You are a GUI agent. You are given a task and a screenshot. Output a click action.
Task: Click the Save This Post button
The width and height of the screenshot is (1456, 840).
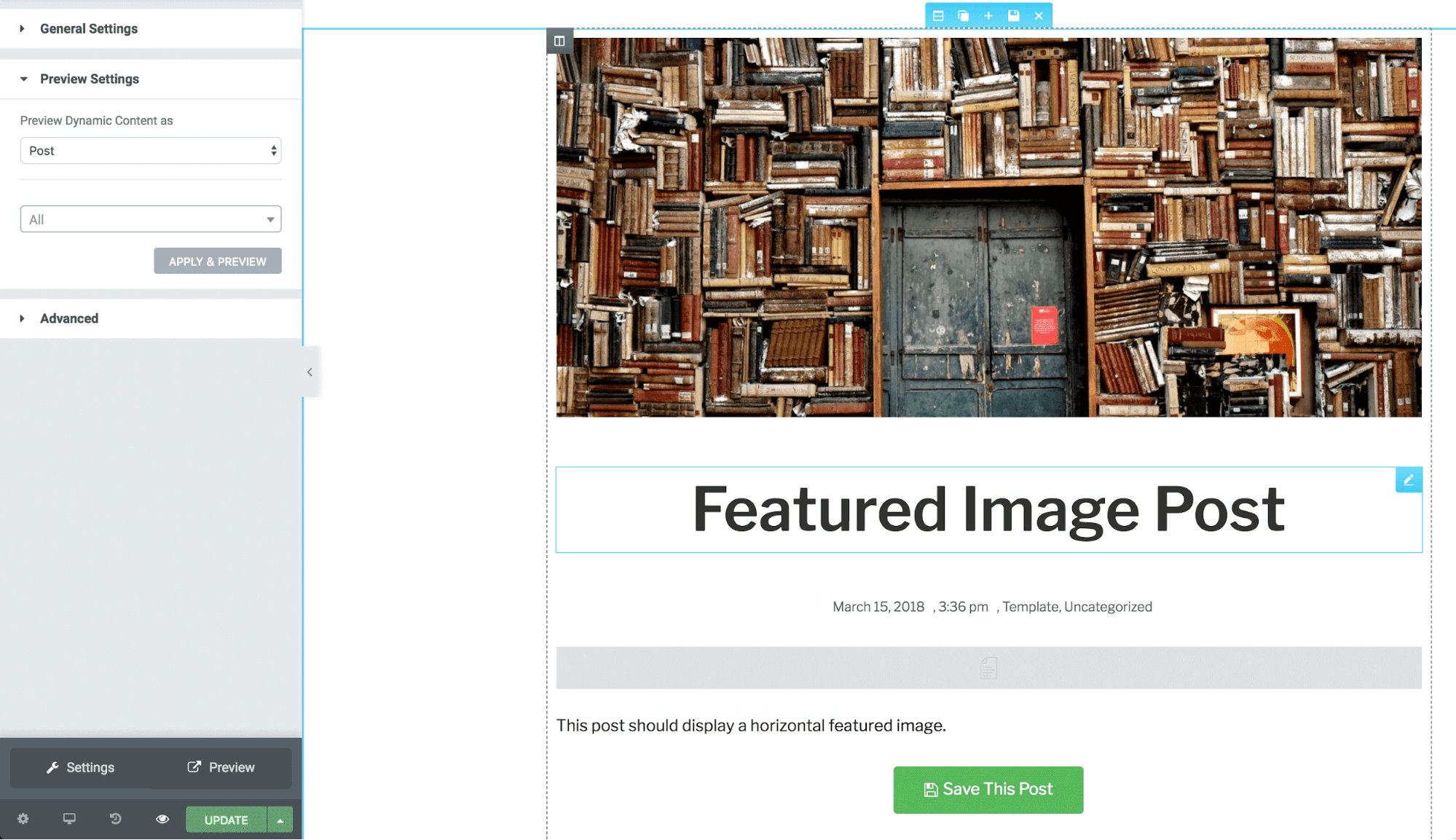(989, 789)
